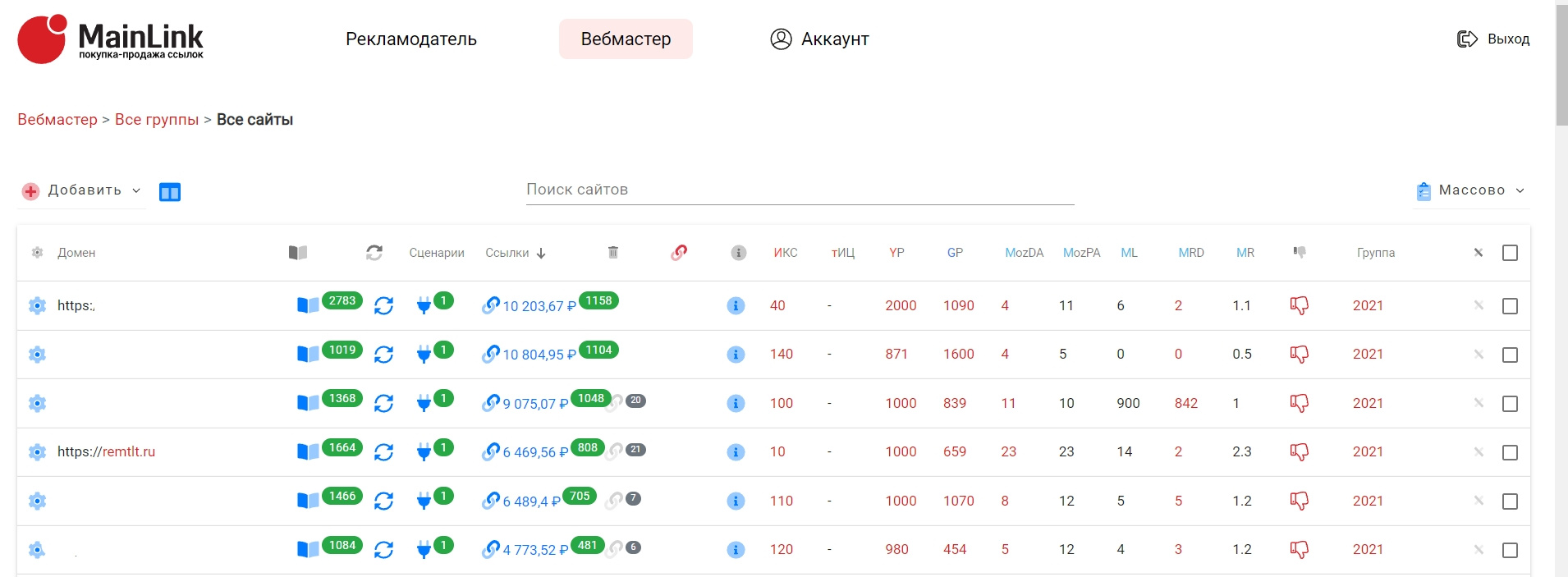Click the red link icon in header
Image resolution: width=1568 pixels, height=577 pixels.
[x=679, y=252]
